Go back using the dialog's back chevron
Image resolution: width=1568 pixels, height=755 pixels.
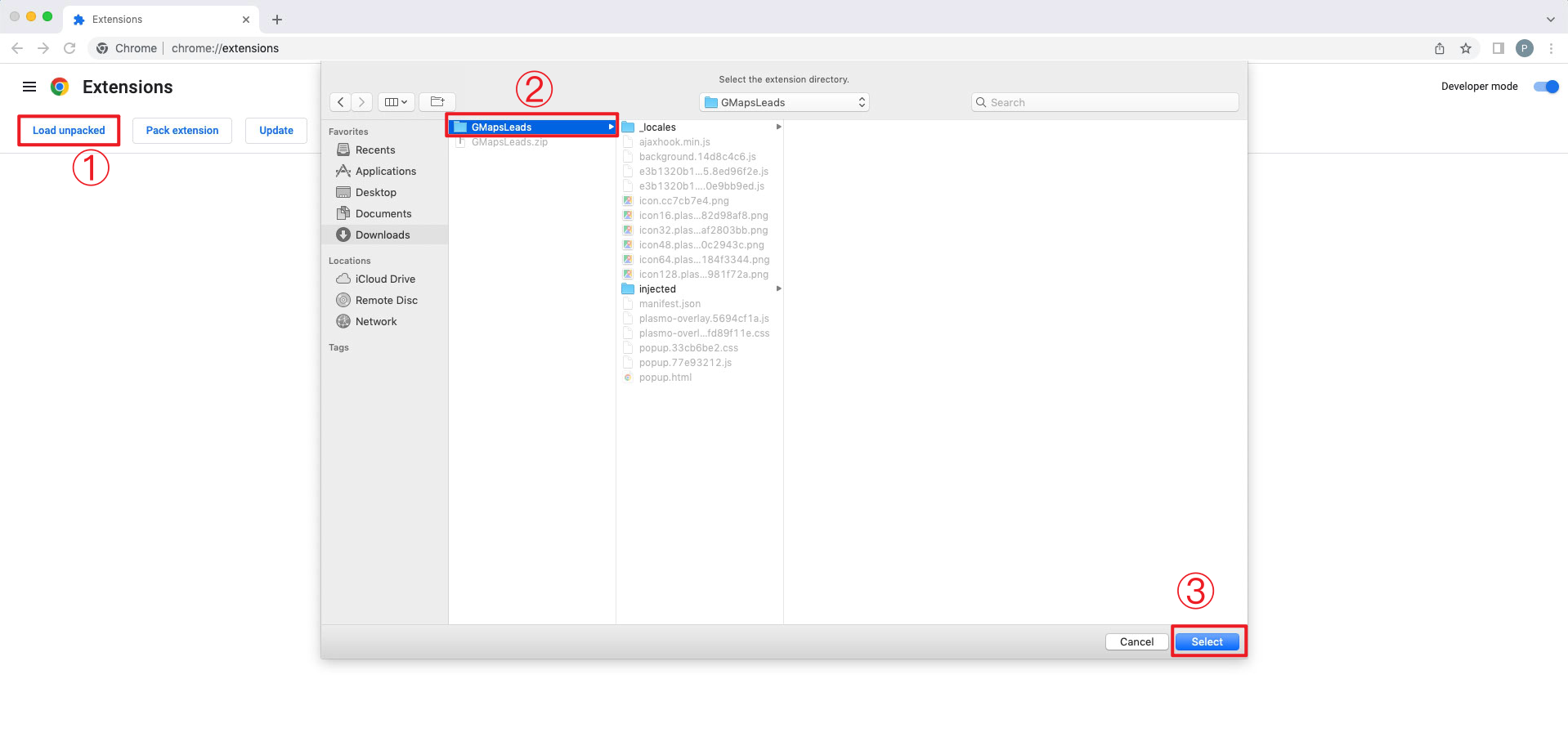pyautogui.click(x=341, y=102)
